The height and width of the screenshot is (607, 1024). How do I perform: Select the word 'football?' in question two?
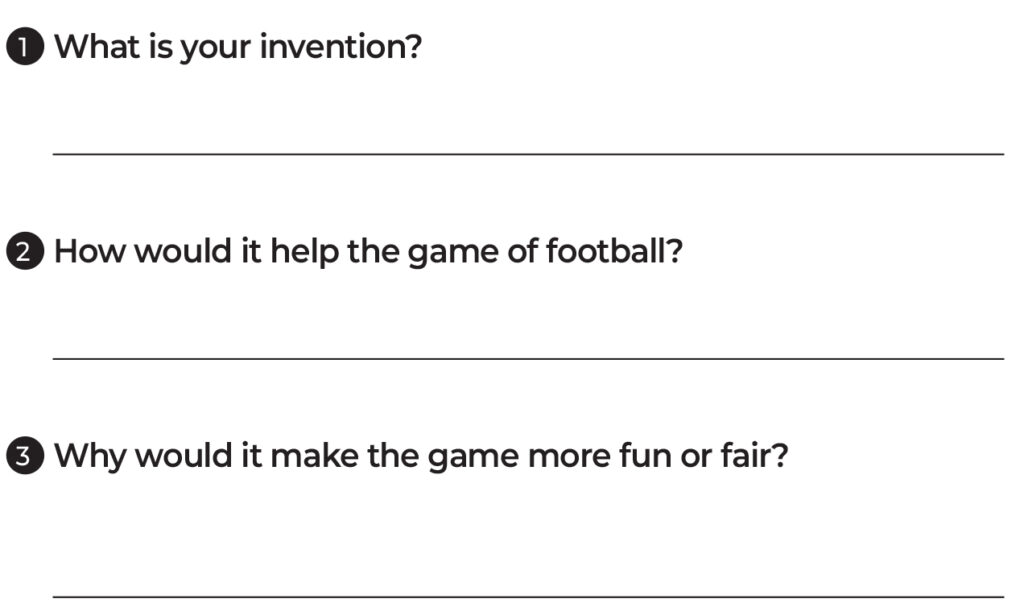[x=614, y=251]
